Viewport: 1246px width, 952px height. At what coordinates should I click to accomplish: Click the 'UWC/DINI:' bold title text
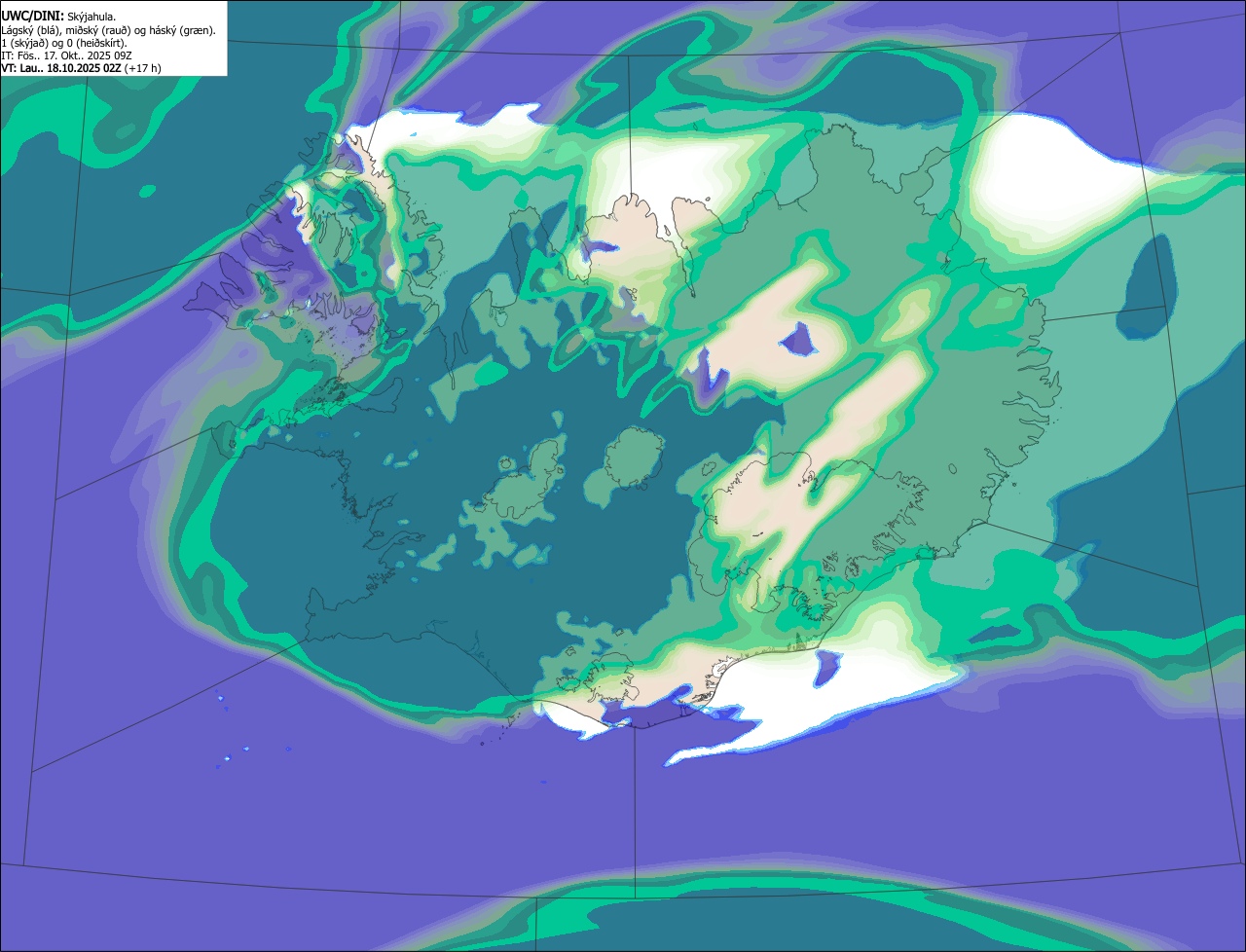coord(33,17)
